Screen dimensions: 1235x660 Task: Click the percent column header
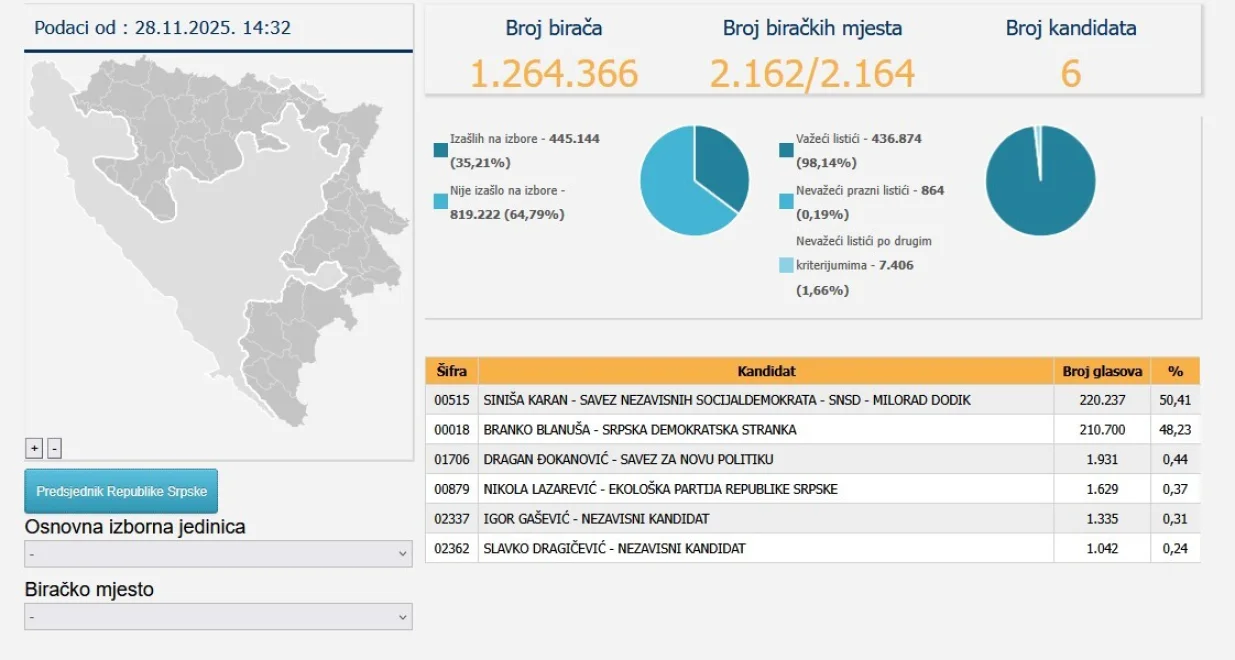coord(1175,371)
